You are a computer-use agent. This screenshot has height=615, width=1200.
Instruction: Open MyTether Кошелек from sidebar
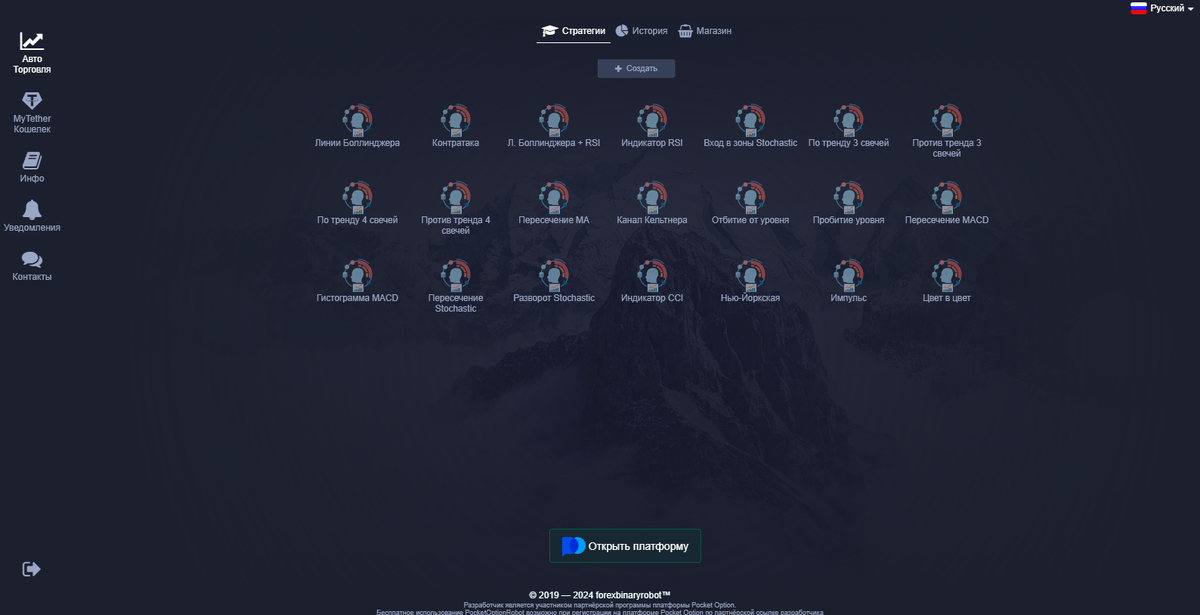tap(32, 113)
